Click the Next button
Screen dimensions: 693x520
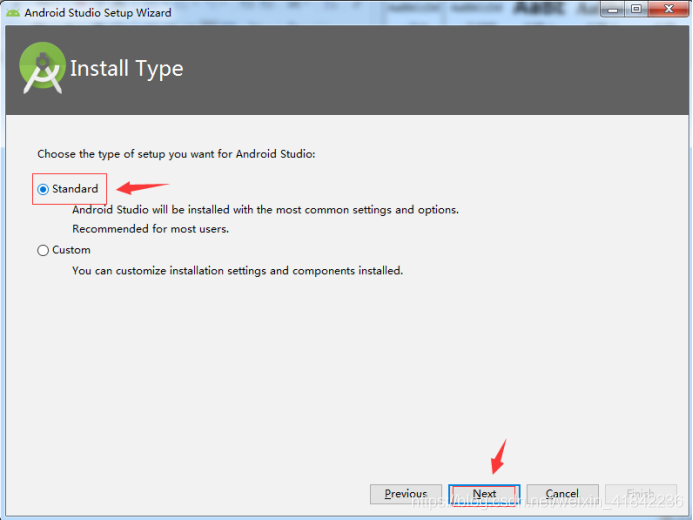(x=484, y=493)
